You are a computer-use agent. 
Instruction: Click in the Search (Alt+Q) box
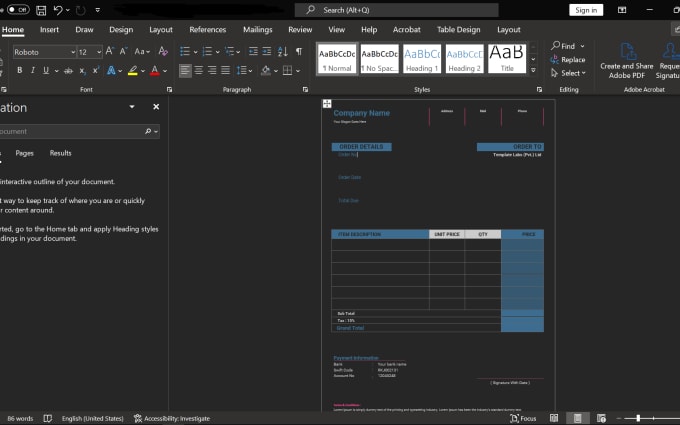point(396,10)
